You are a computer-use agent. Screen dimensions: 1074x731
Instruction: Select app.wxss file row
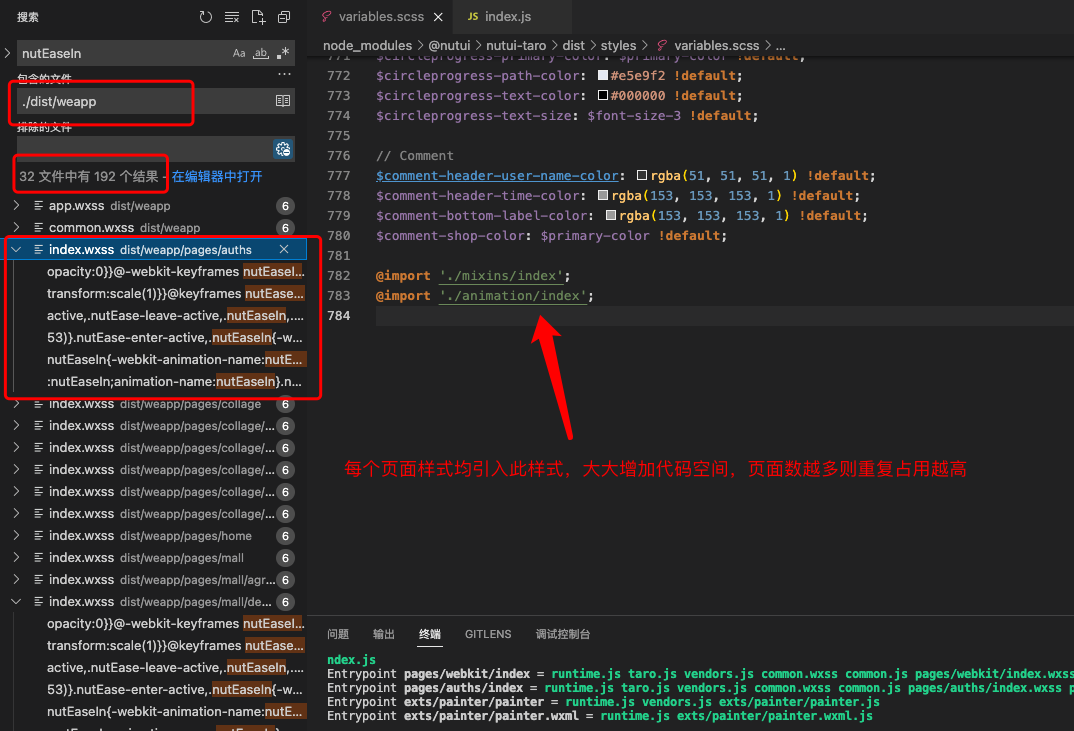click(154, 206)
